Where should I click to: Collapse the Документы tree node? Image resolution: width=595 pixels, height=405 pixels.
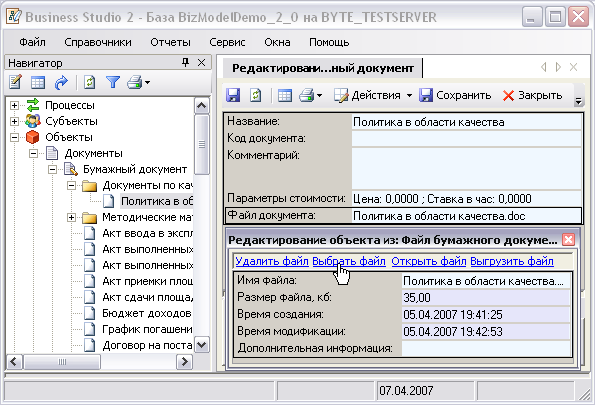(x=33, y=153)
